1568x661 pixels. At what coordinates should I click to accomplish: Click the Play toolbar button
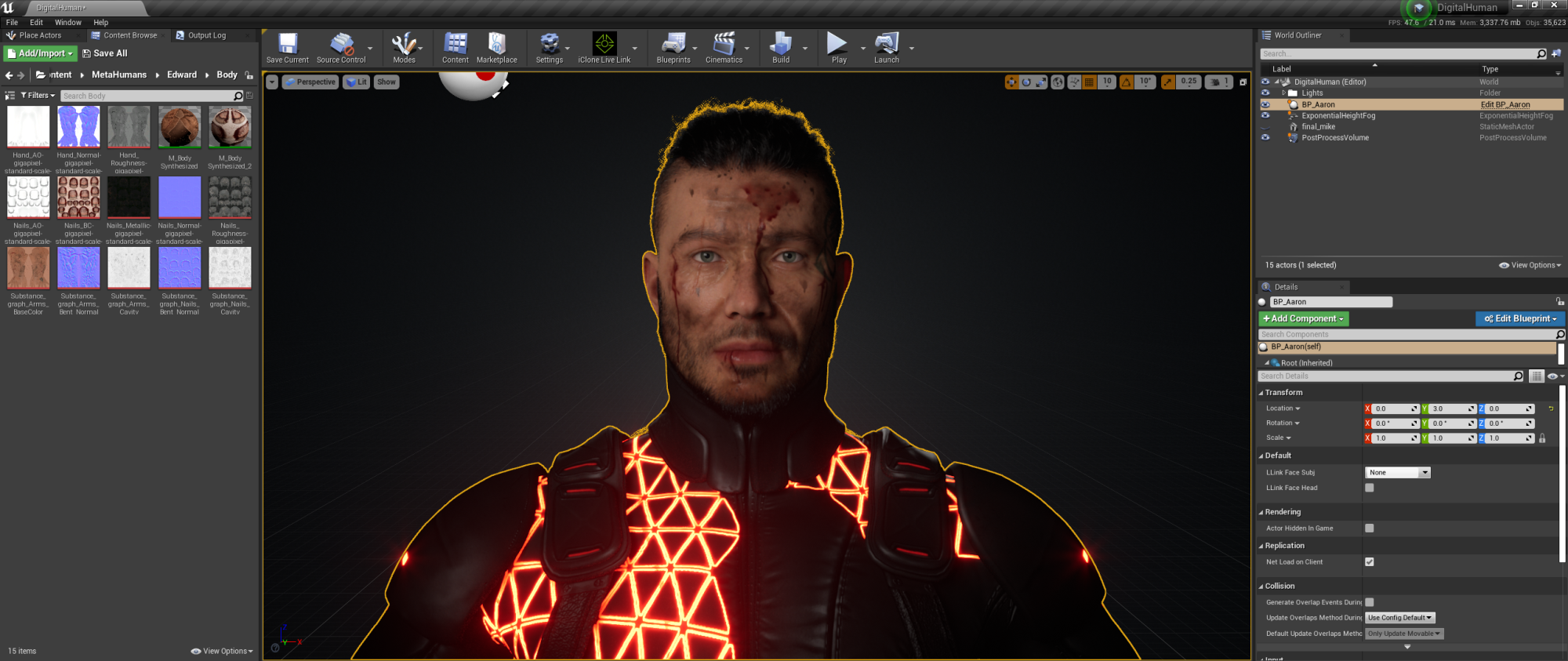point(838,48)
